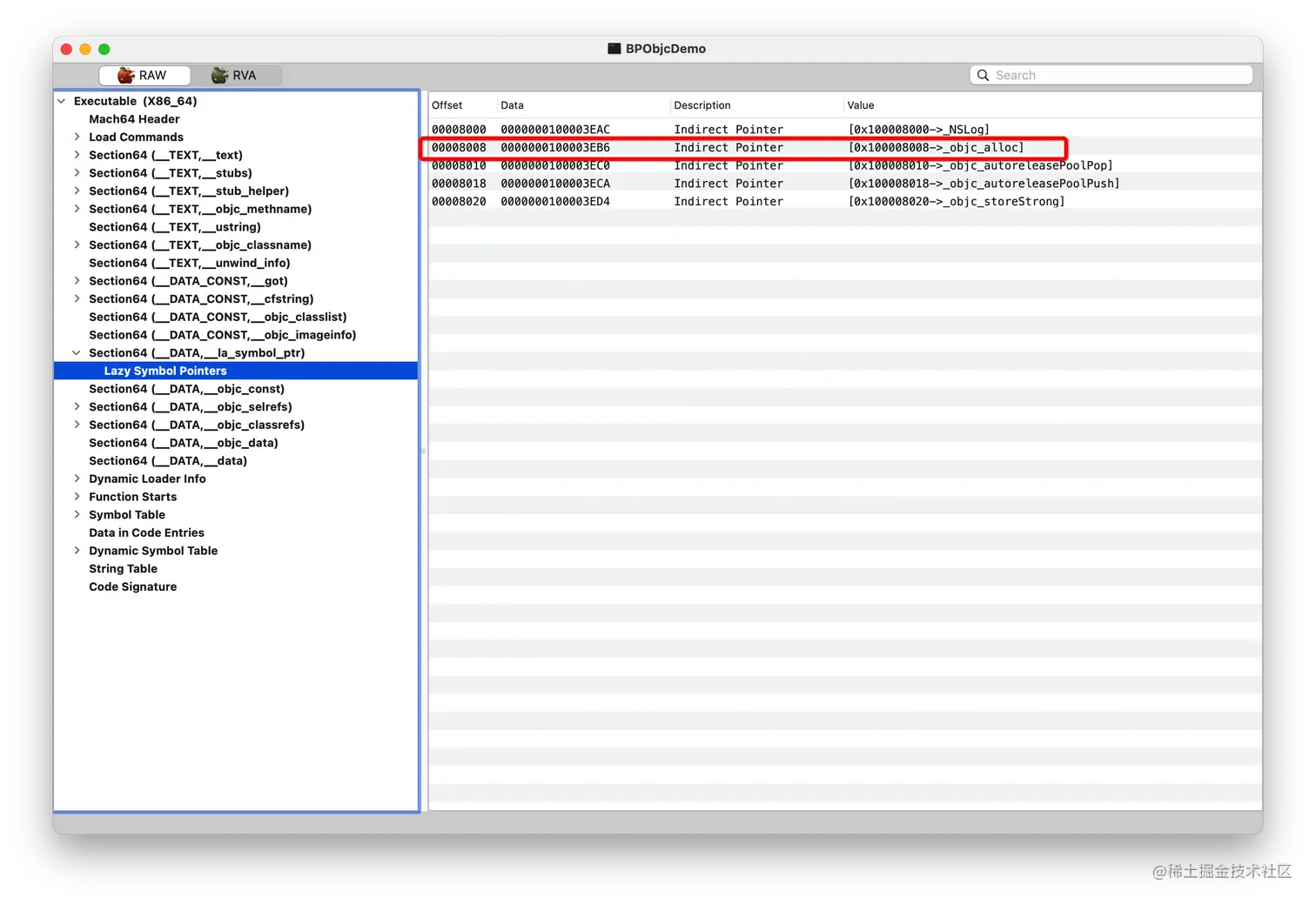Expand Section64 (__DATA_CONST,__got) chevron
Image resolution: width=1316 pixels, height=904 pixels.
77,281
